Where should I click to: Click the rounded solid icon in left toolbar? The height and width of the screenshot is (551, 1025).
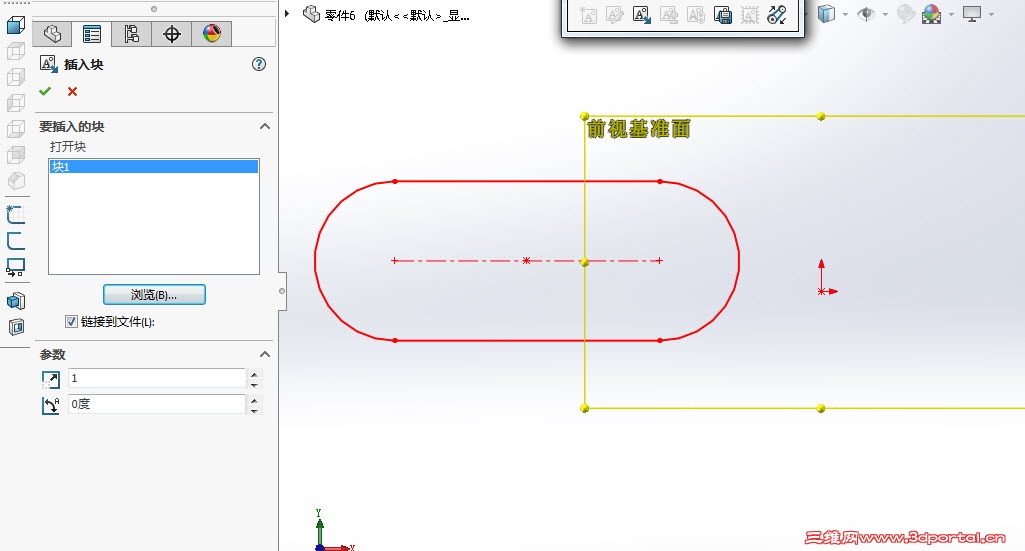[x=16, y=181]
